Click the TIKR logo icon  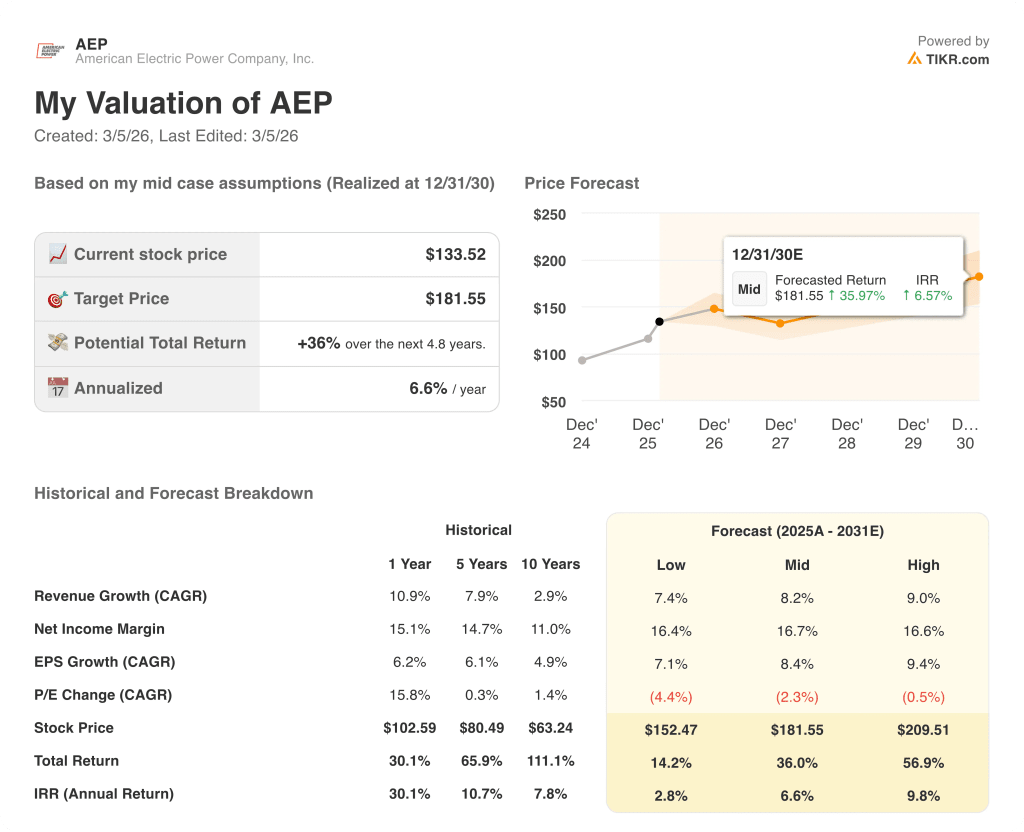[x=914, y=59]
